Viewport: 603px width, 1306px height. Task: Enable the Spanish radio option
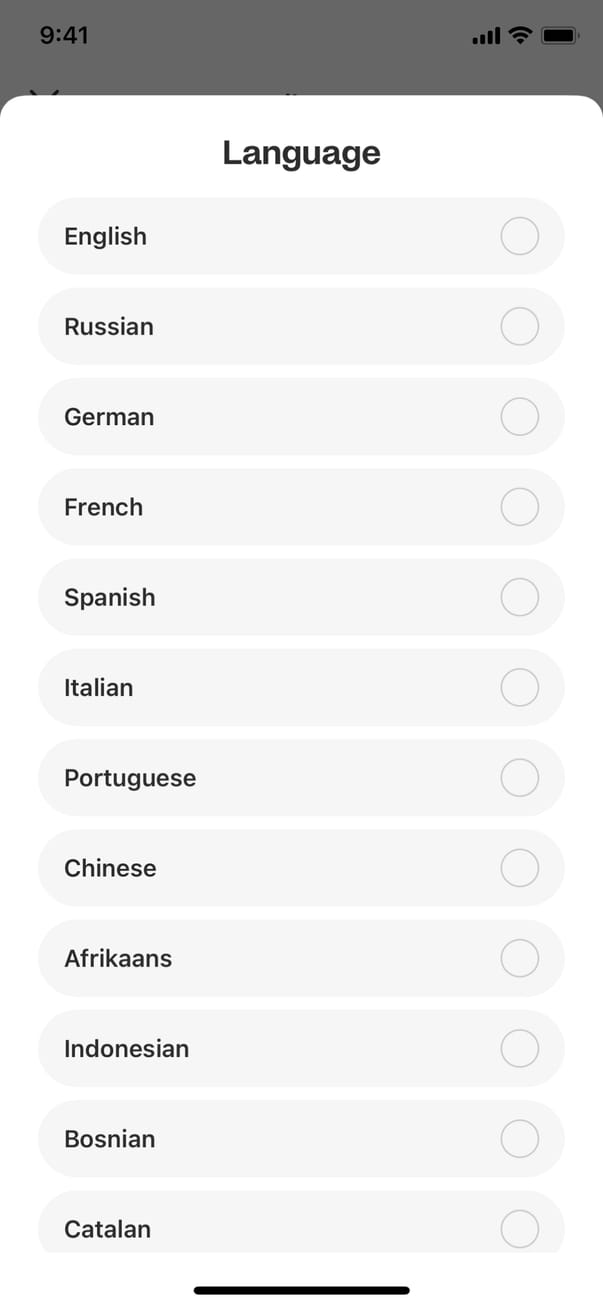[519, 597]
